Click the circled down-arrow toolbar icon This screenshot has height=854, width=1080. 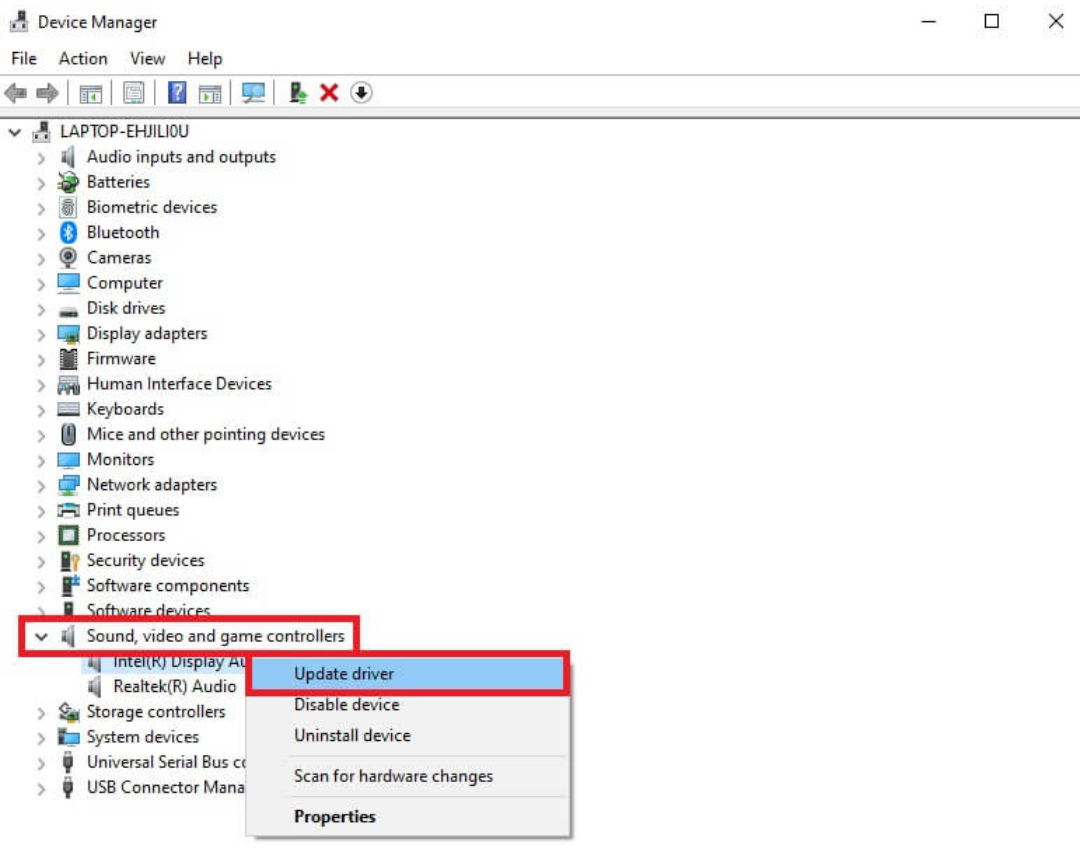click(x=361, y=93)
